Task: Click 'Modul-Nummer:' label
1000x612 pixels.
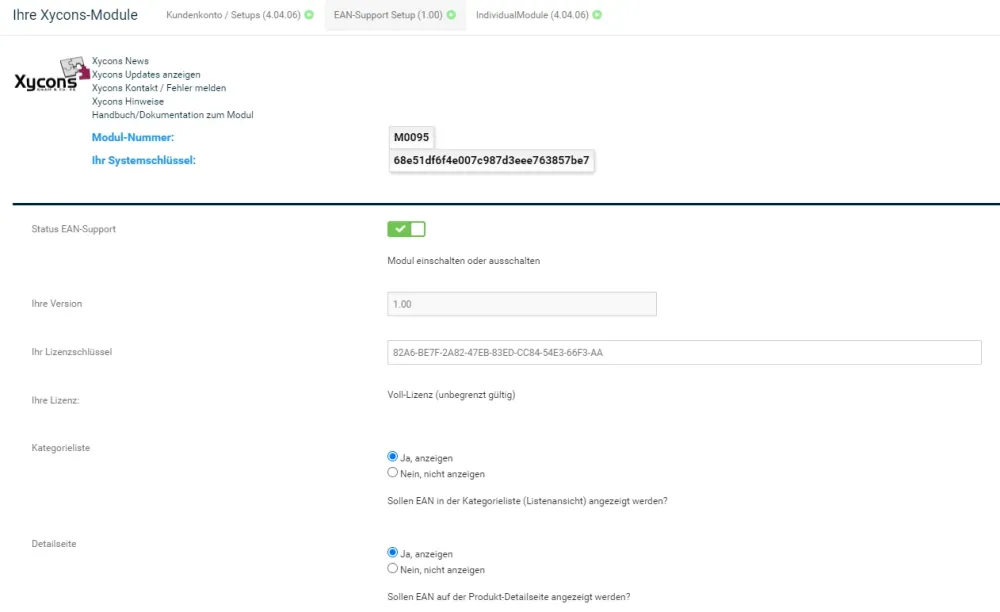Action: pyautogui.click(x=133, y=137)
